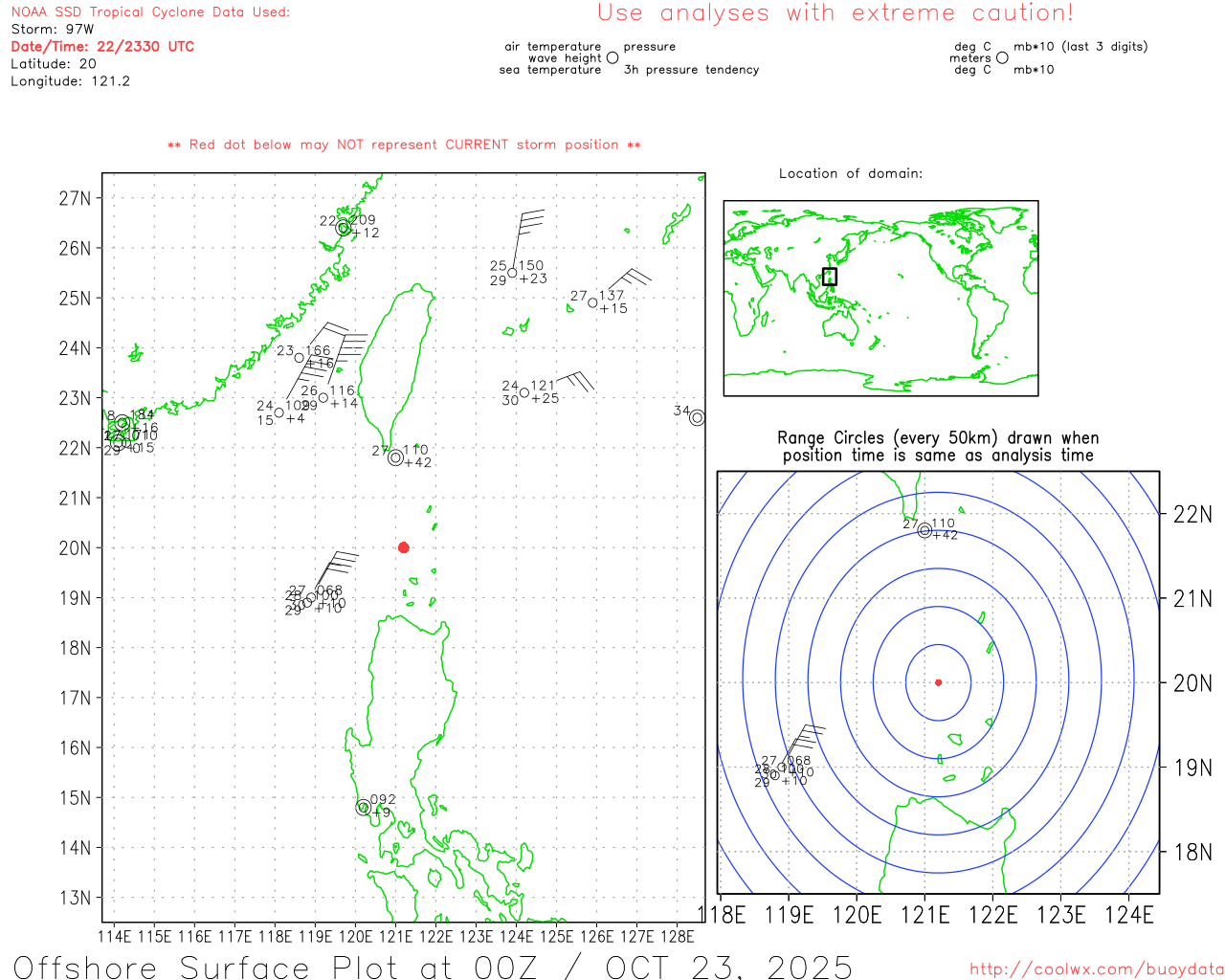The image size is (1225, 980).
Task: Click the black domain box on world map
Action: click(x=830, y=277)
